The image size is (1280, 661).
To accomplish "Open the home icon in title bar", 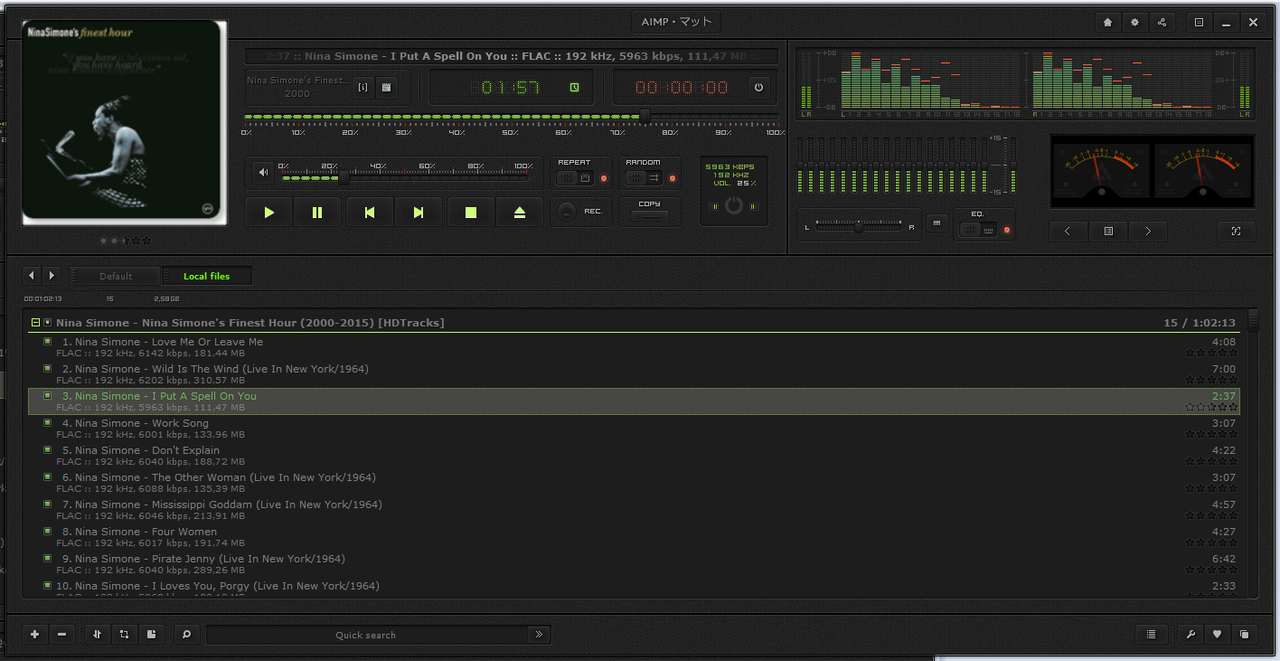I will [1107, 22].
